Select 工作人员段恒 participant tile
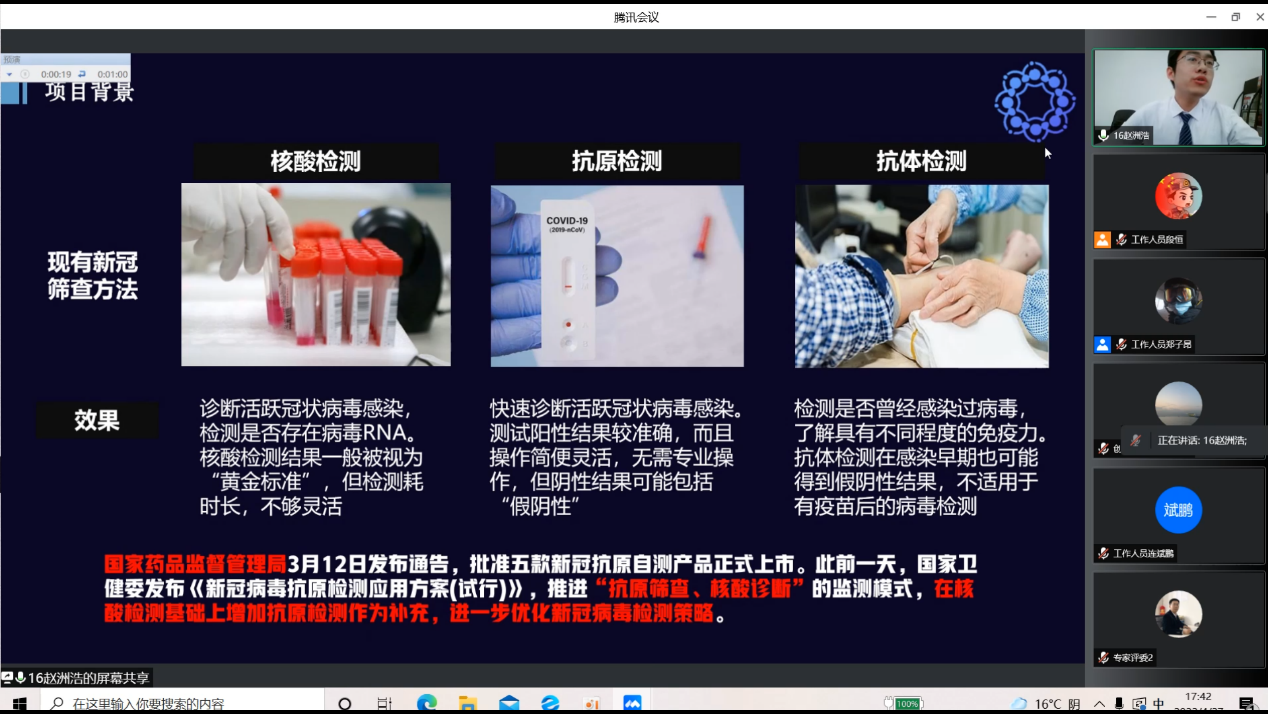This screenshot has height=714, width=1268. pos(1178,201)
